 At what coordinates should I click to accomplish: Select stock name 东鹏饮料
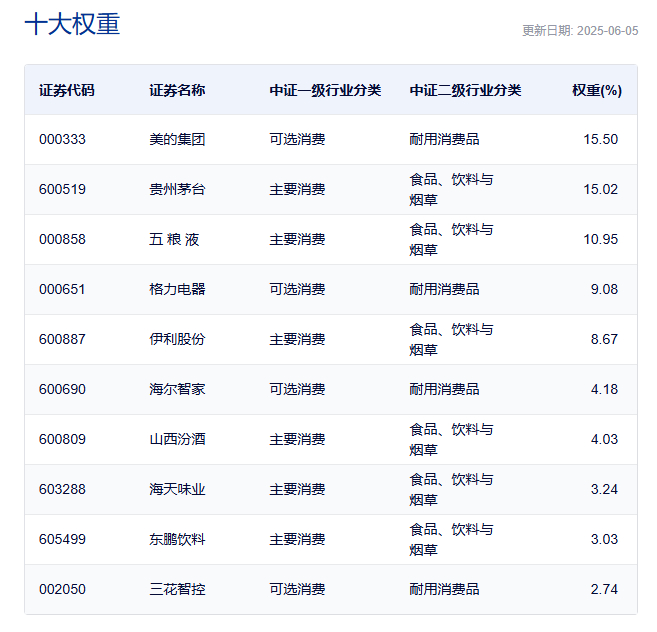pos(177,539)
